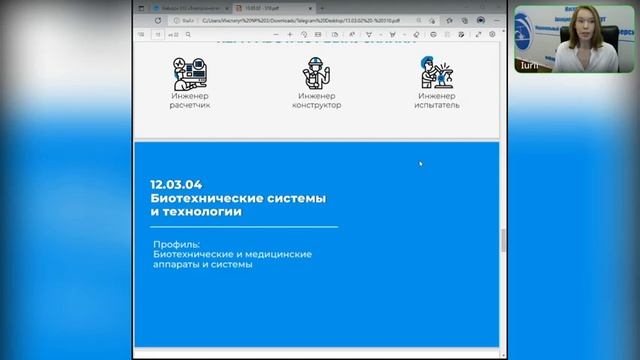
Task: Open a new browser tab
Action: click(x=322, y=8)
